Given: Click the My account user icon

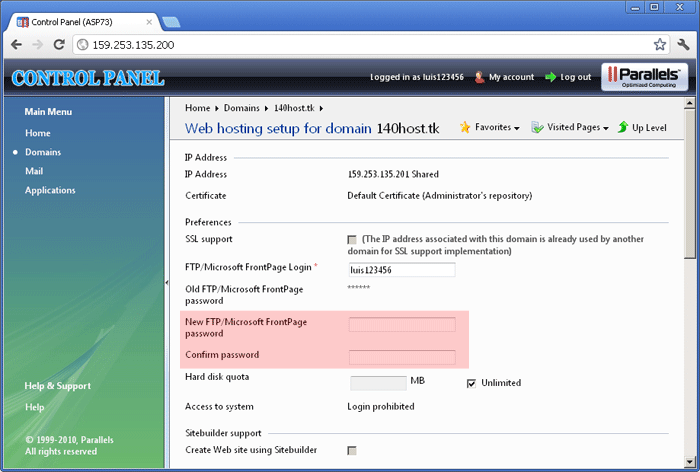Looking at the screenshot, I should 480,77.
